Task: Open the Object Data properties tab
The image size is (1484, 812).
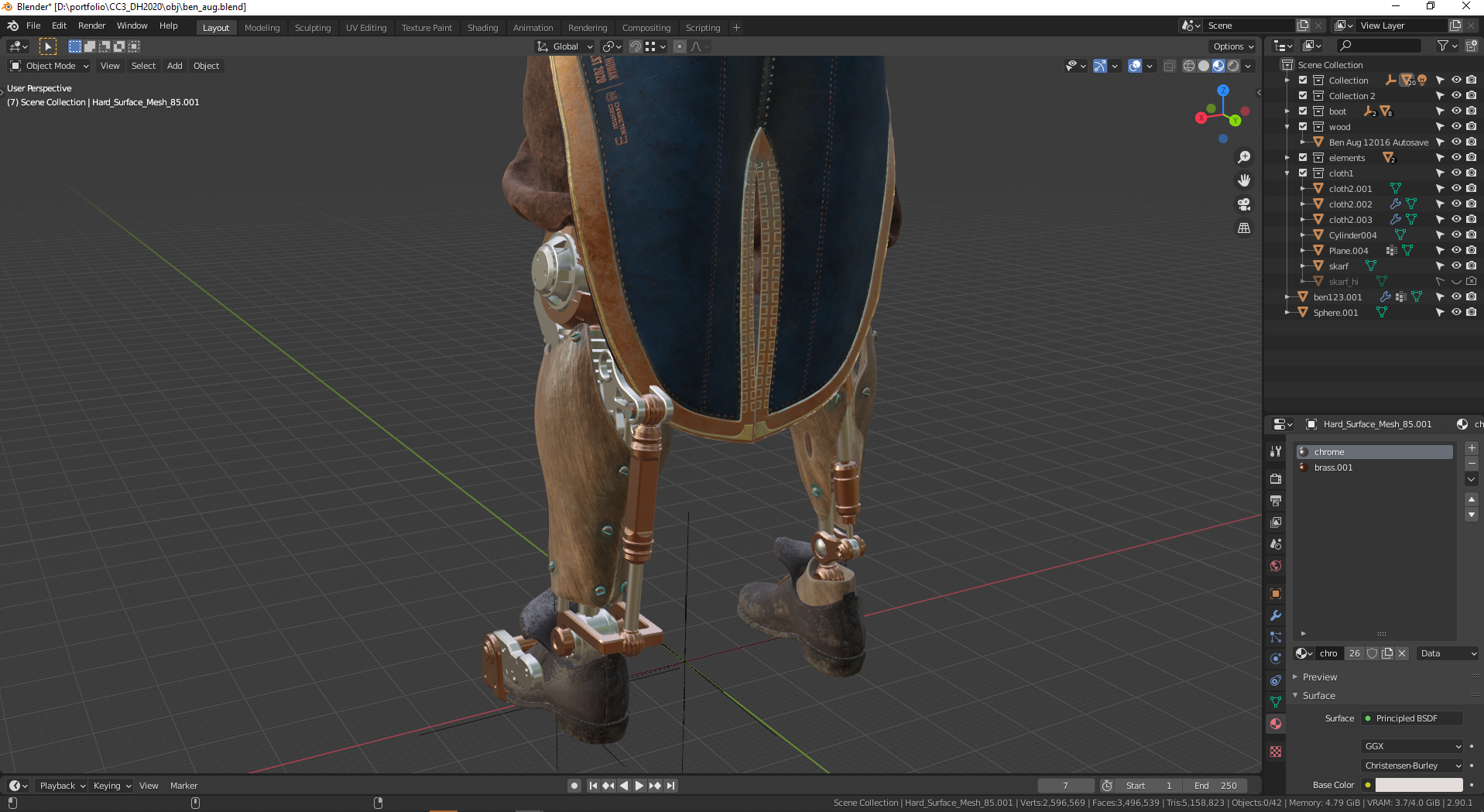Action: pyautogui.click(x=1276, y=702)
